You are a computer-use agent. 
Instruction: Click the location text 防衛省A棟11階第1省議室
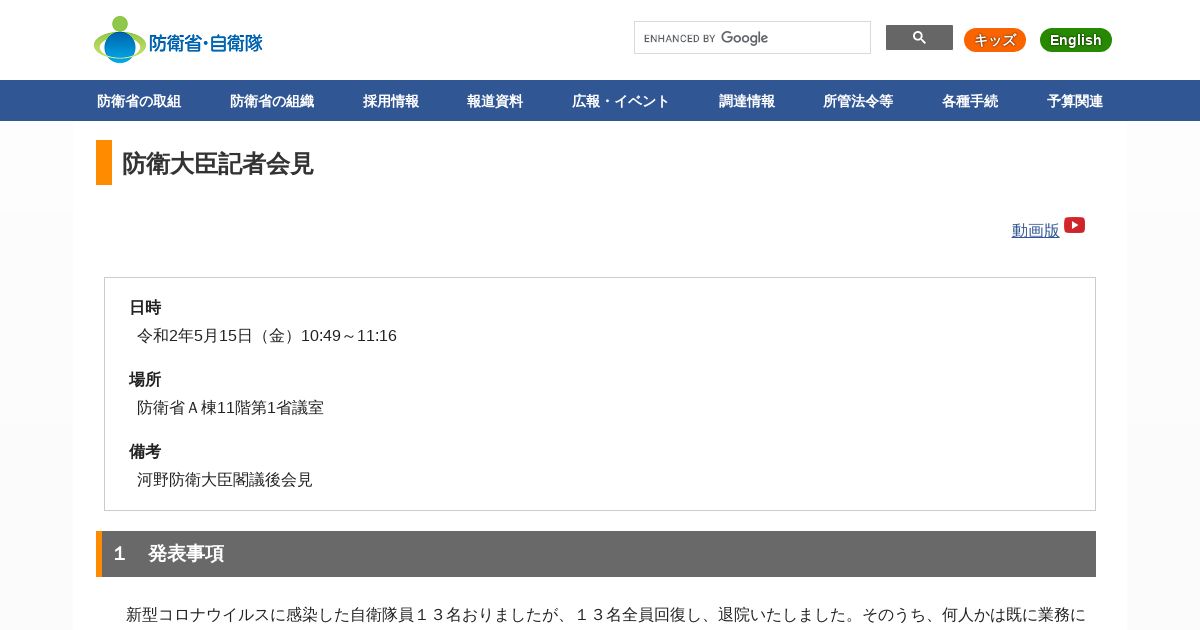[x=230, y=408]
